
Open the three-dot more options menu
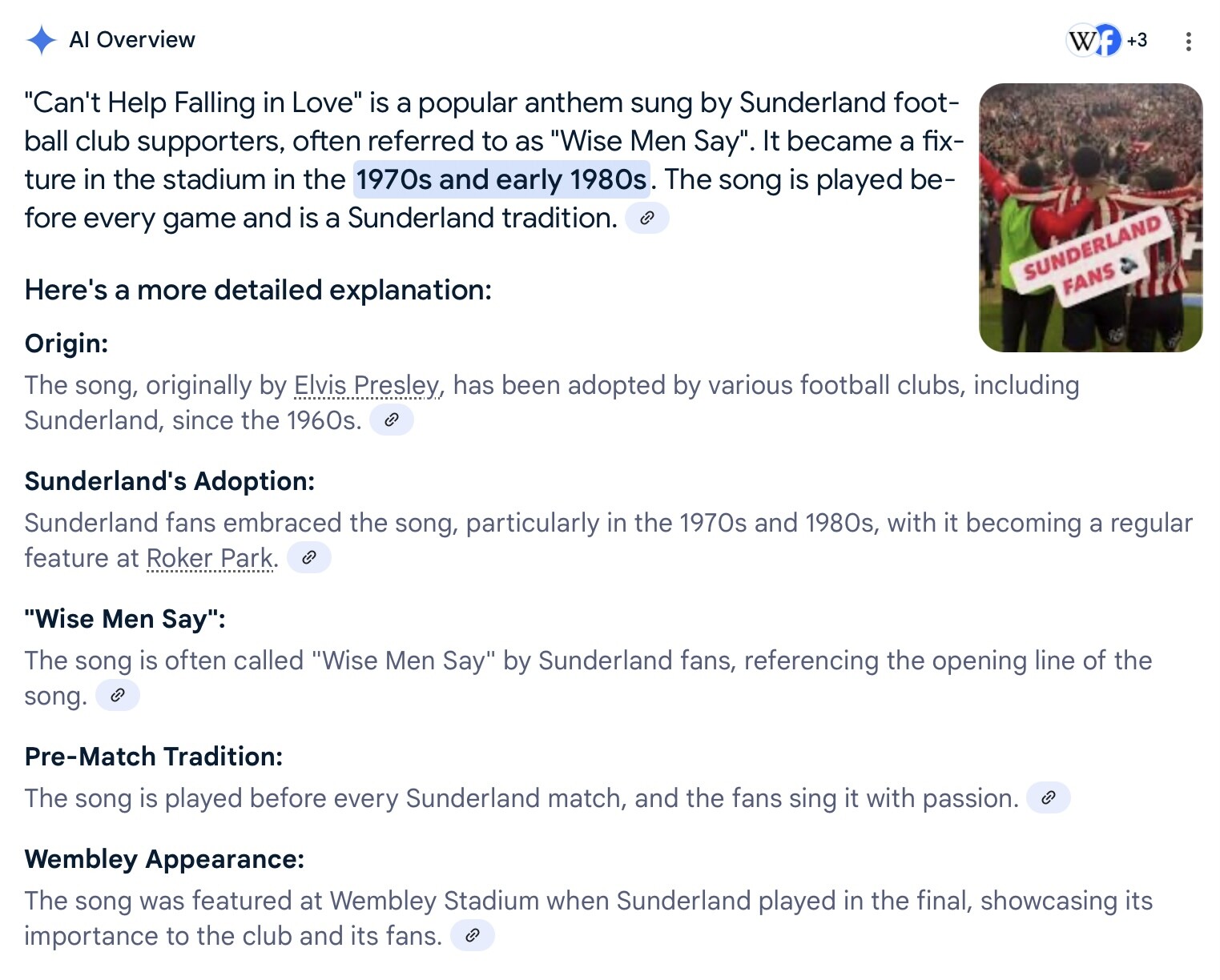click(1188, 41)
